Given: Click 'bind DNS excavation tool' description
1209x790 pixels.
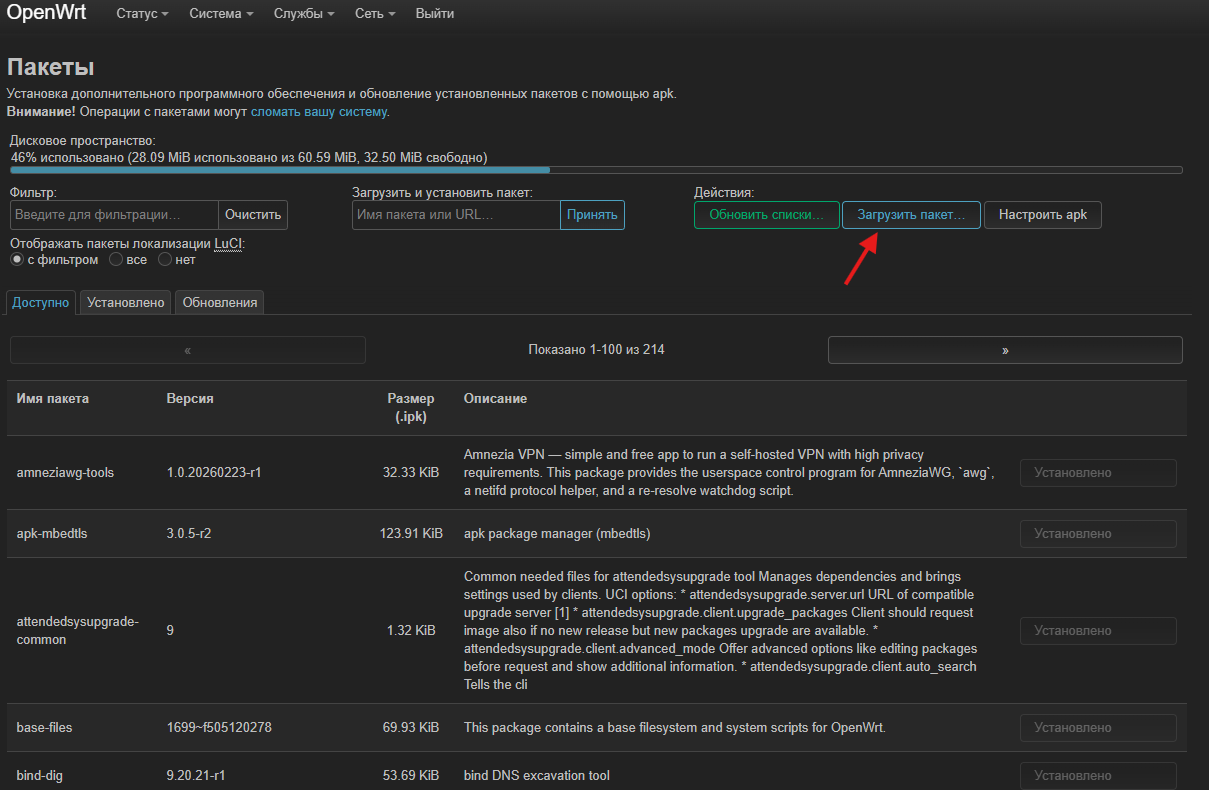Looking at the screenshot, I should (537, 776).
